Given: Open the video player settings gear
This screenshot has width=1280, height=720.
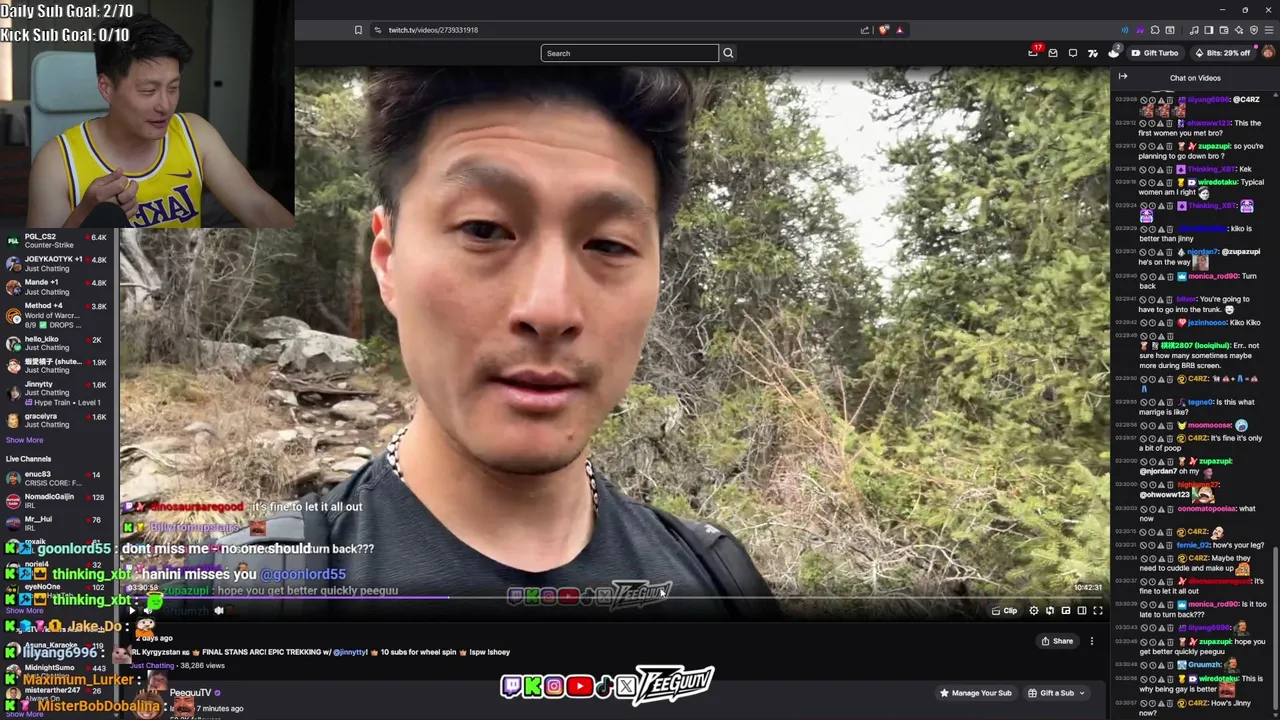Looking at the screenshot, I should point(1034,611).
